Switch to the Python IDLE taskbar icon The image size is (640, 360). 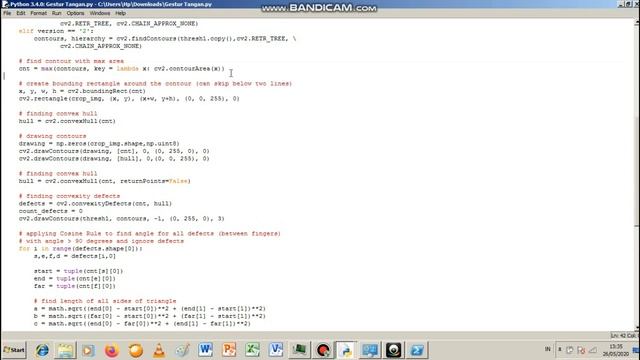click(346, 350)
